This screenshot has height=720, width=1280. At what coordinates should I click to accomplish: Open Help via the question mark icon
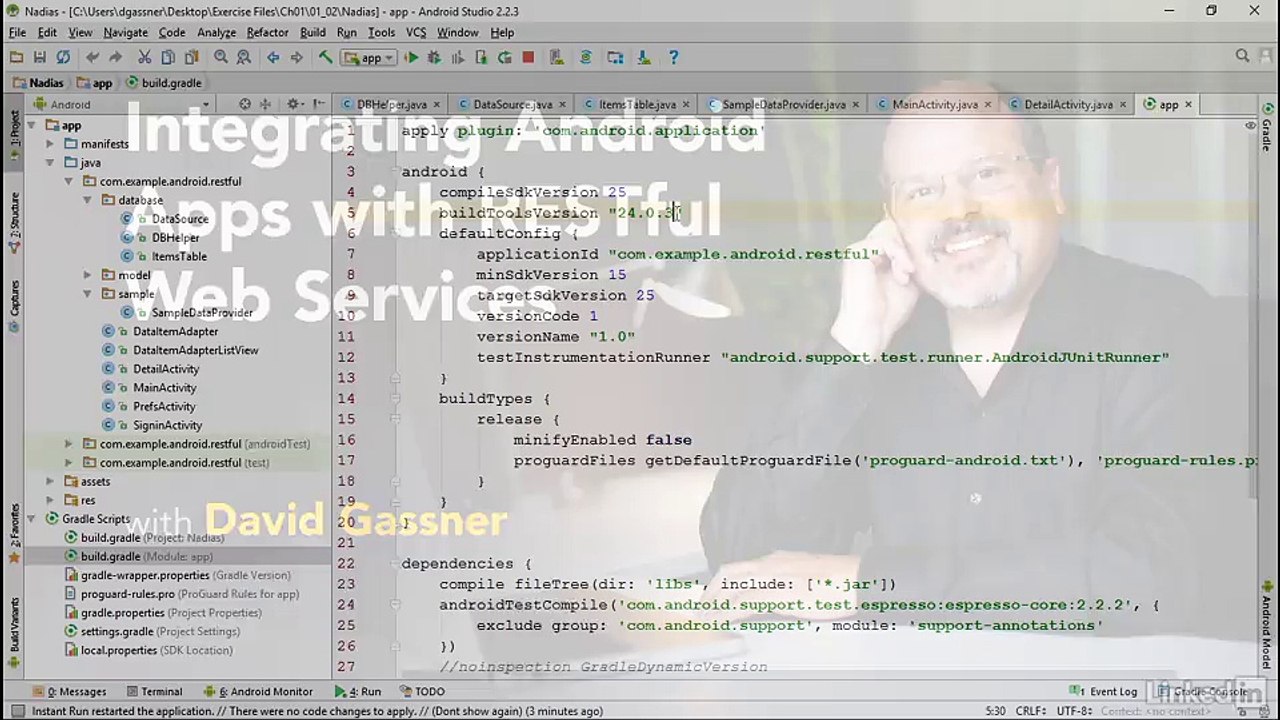pyautogui.click(x=674, y=58)
